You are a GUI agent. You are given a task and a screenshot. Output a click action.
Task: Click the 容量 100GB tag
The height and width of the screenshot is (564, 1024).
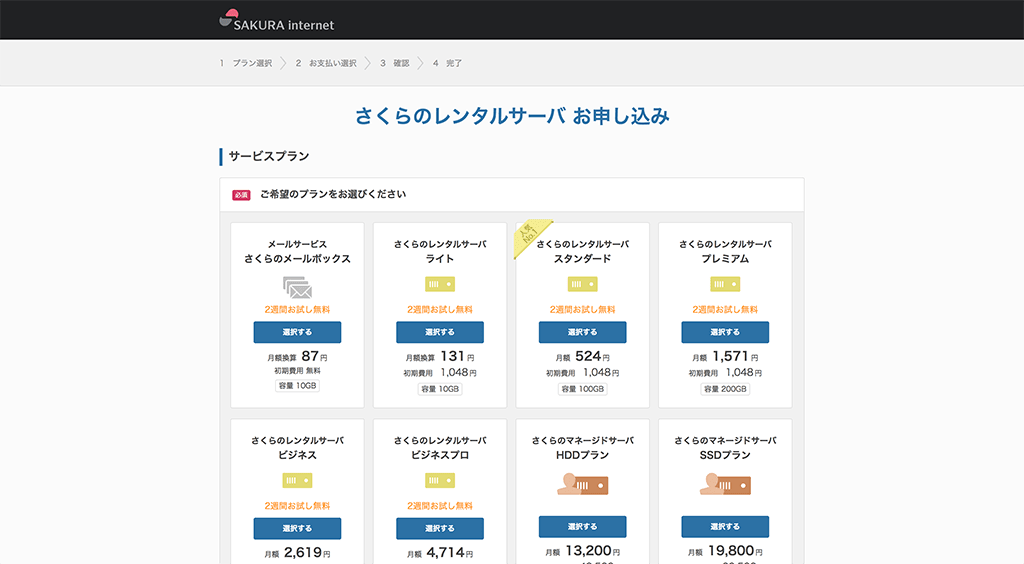[x=583, y=389]
